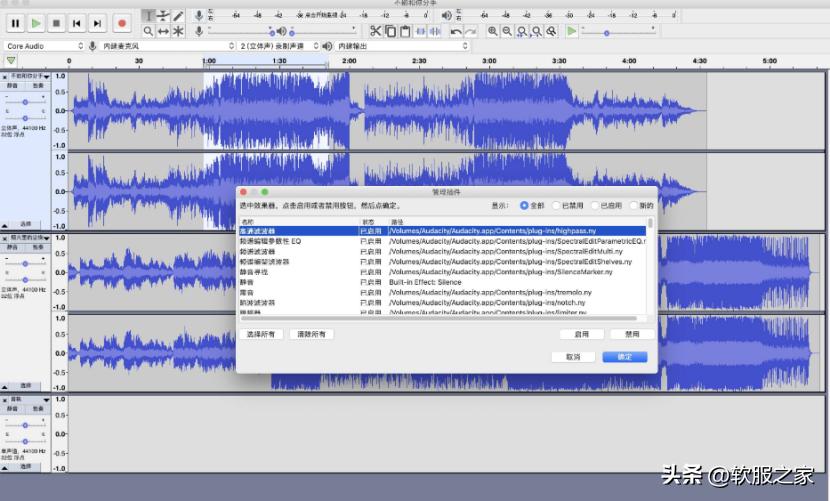The width and height of the screenshot is (830, 501).
Task: Click the 确定 (OK) button
Action: coord(624,356)
